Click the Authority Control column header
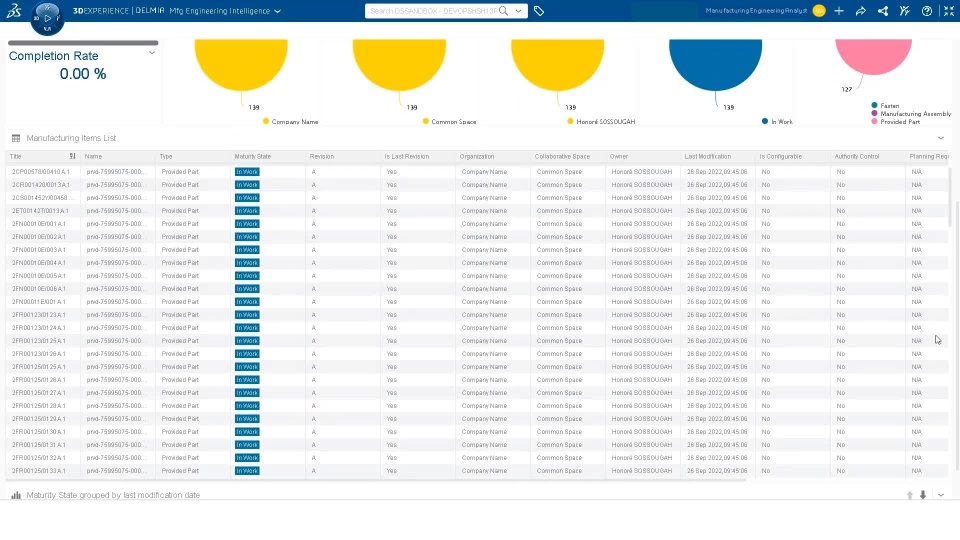 pos(857,157)
